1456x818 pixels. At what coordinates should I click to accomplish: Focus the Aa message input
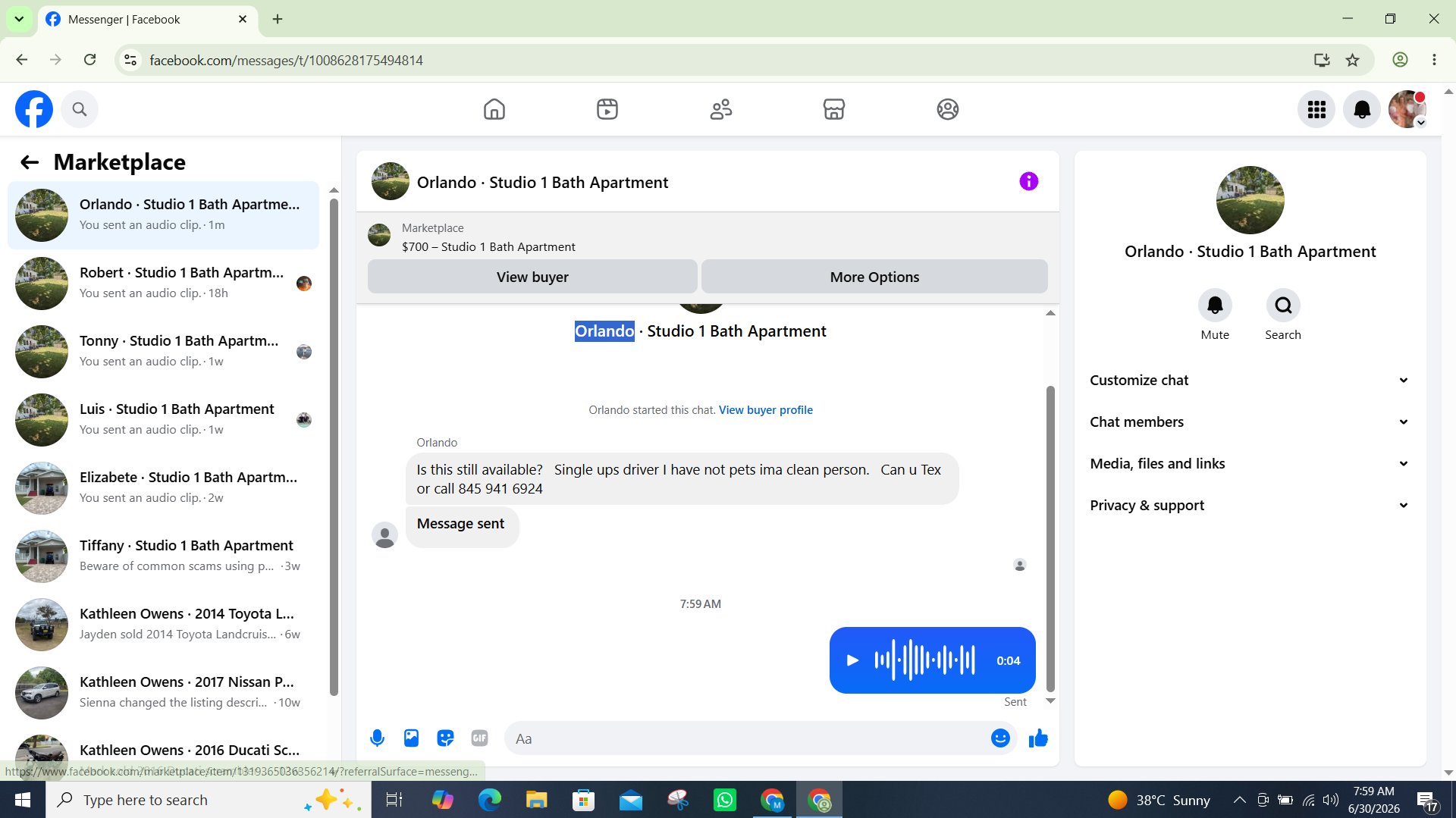747,738
